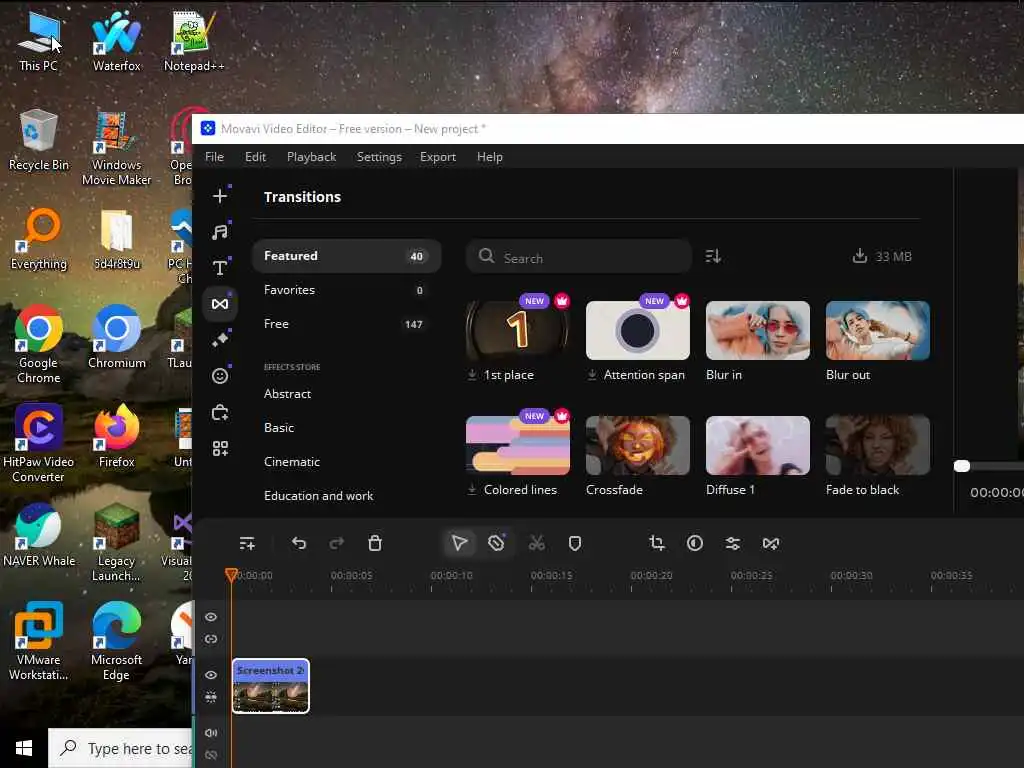1024x768 pixels.
Task: Click the scissors Split icon
Action: click(537, 543)
